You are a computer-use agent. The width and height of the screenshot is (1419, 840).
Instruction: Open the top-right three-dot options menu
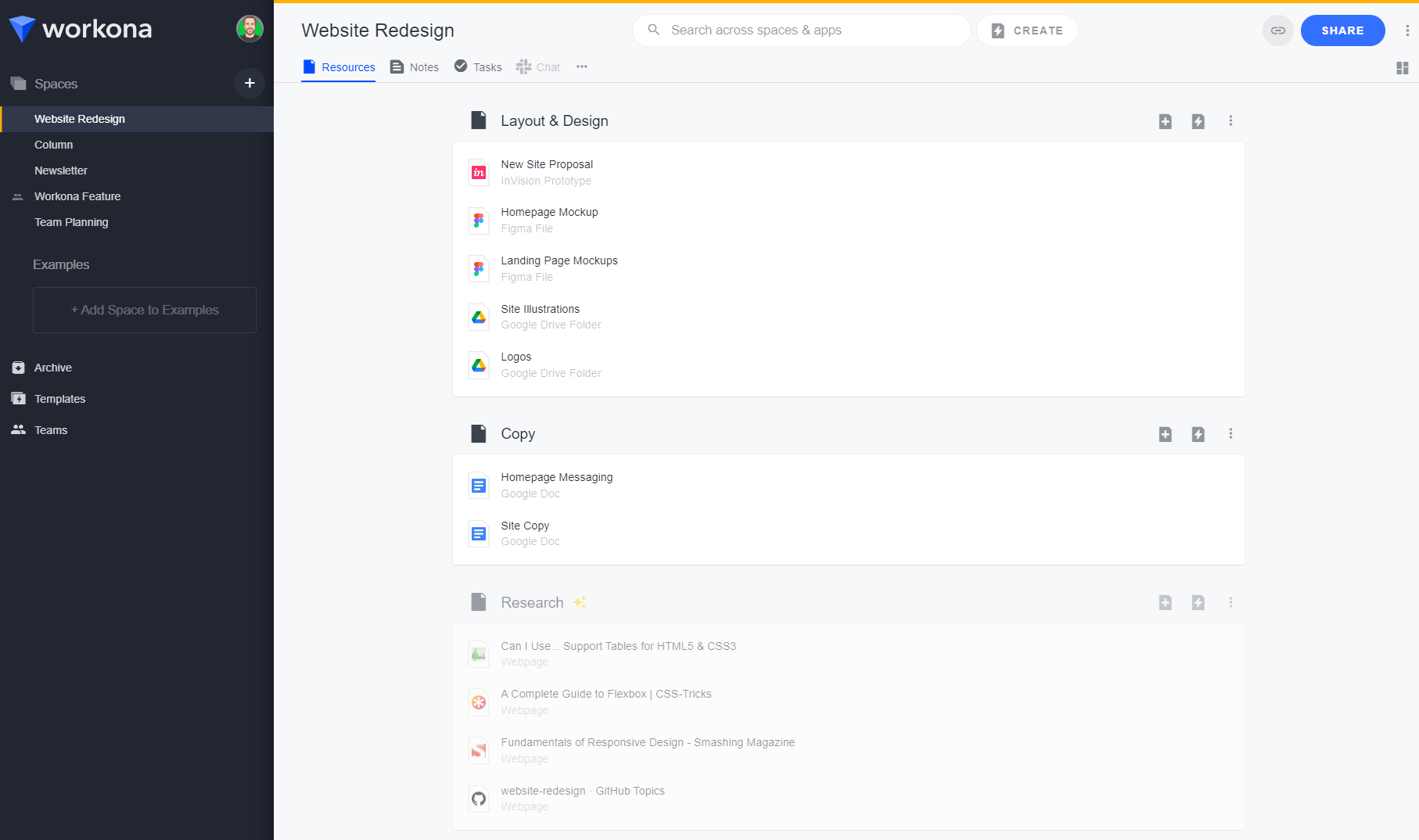click(1406, 31)
